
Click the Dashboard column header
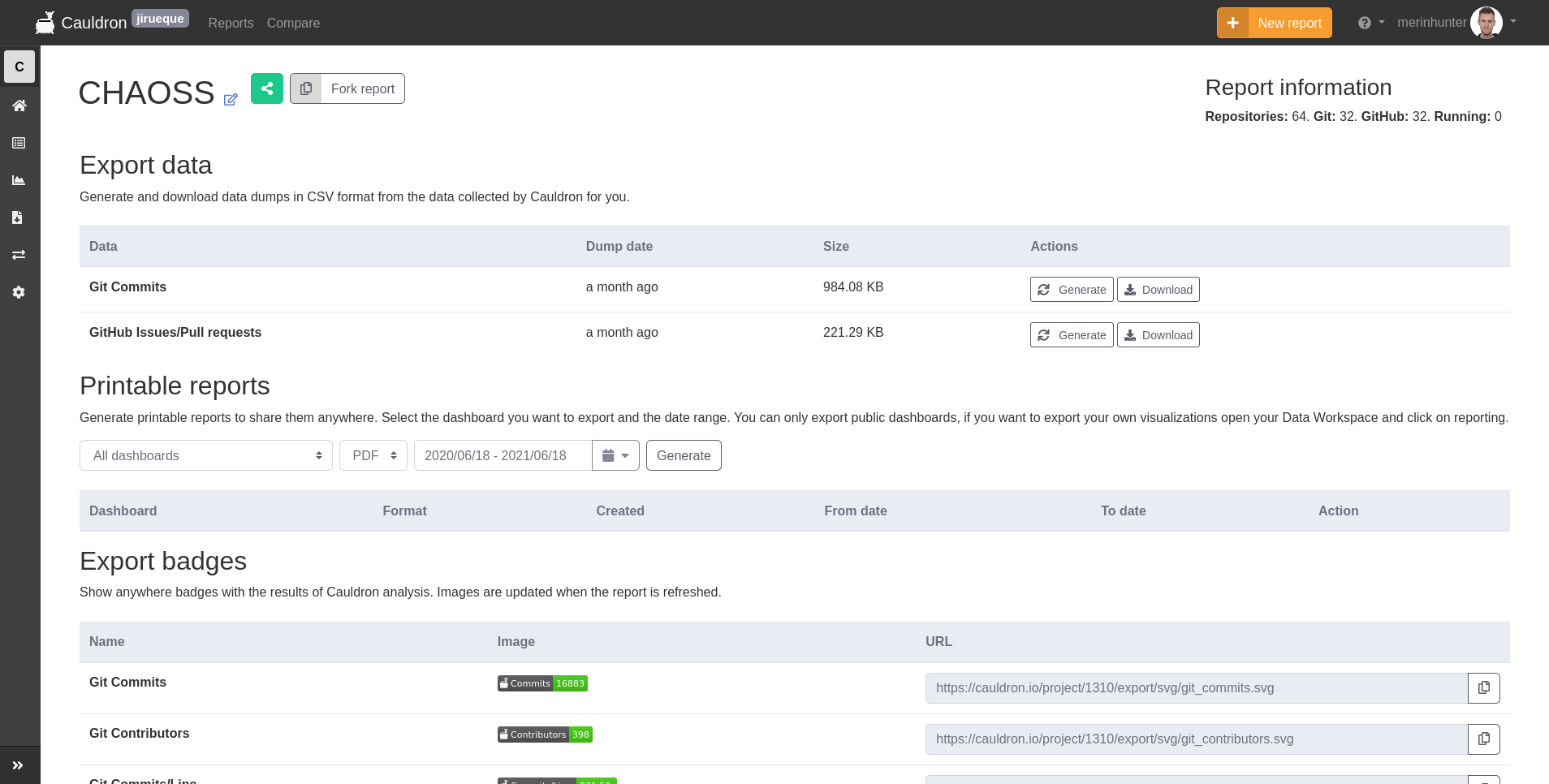coord(123,510)
